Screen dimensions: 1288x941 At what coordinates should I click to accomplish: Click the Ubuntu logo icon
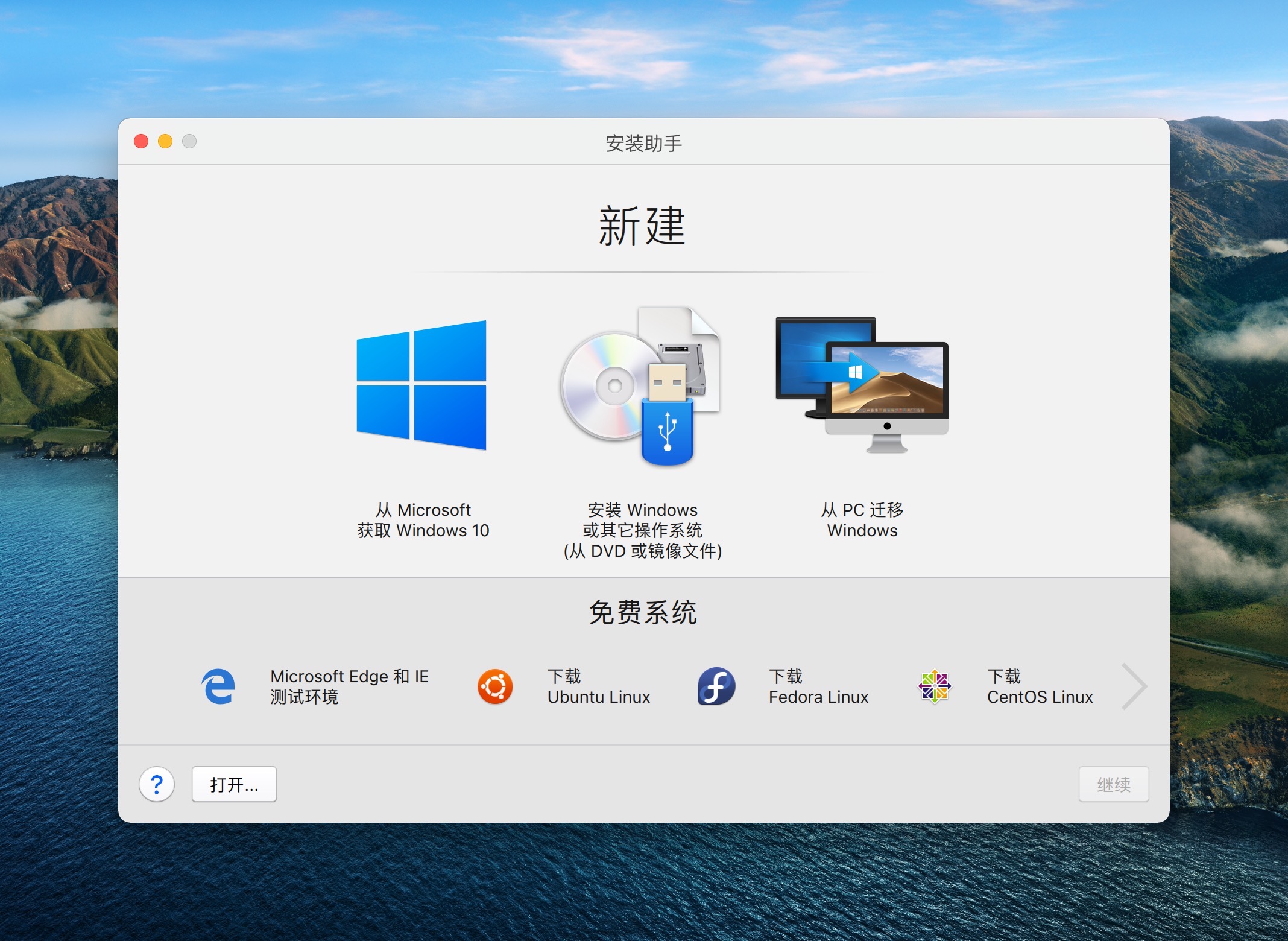495,686
